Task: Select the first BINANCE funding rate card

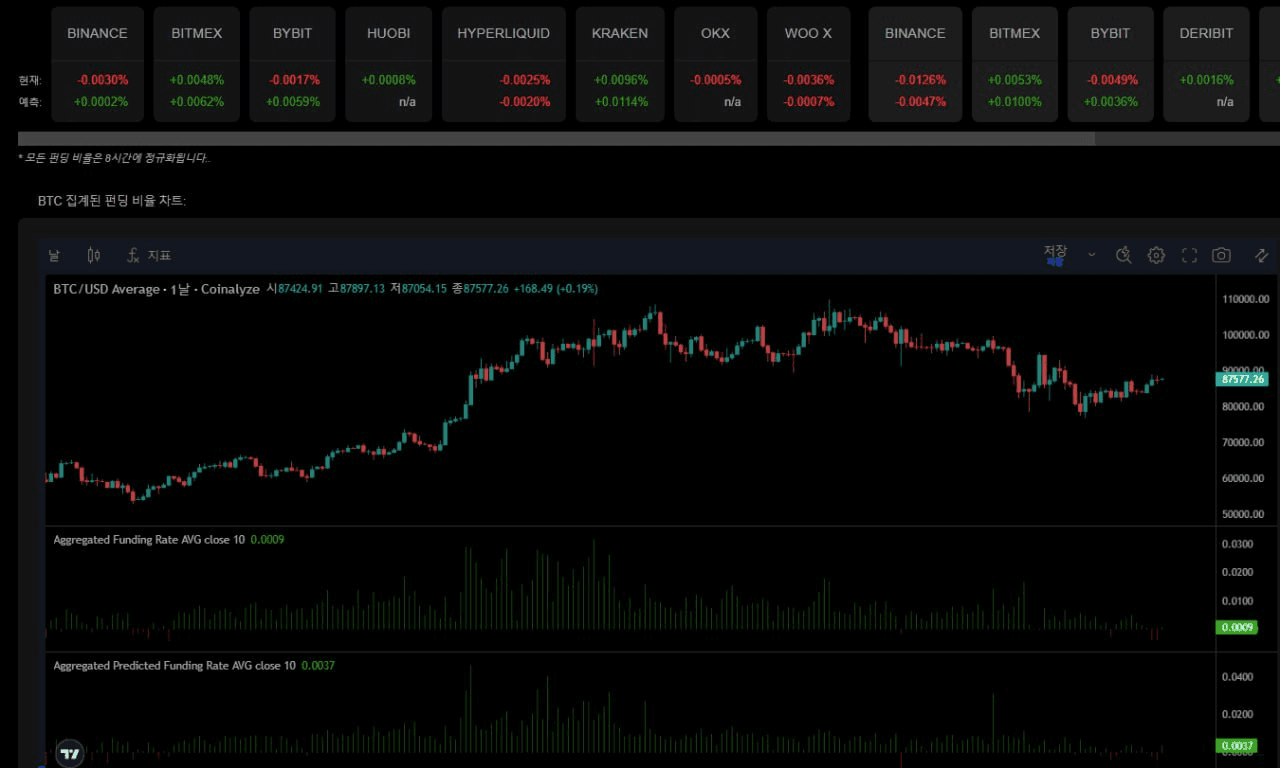Action: pyautogui.click(x=97, y=64)
